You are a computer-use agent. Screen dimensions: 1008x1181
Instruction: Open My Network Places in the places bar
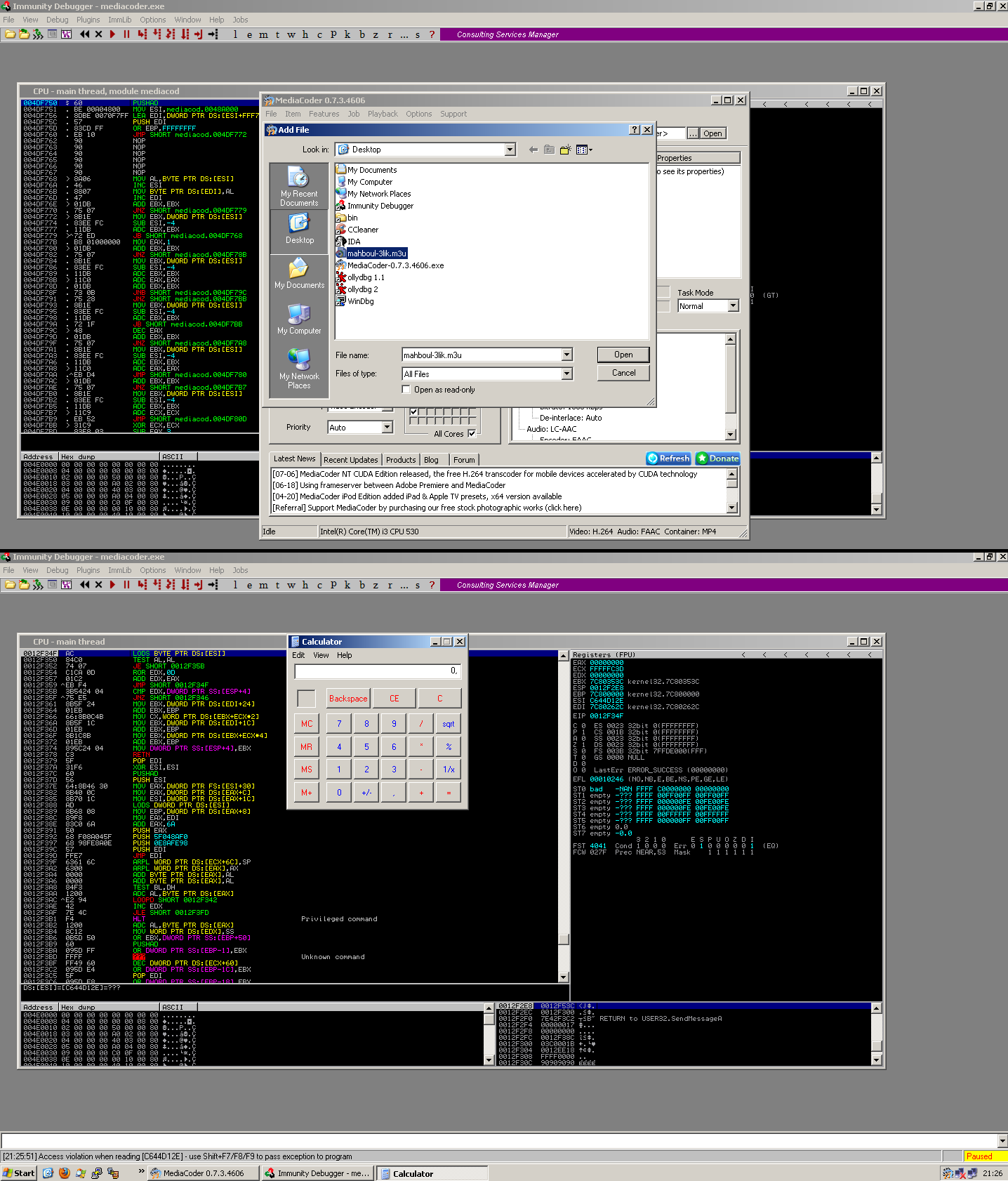(299, 369)
